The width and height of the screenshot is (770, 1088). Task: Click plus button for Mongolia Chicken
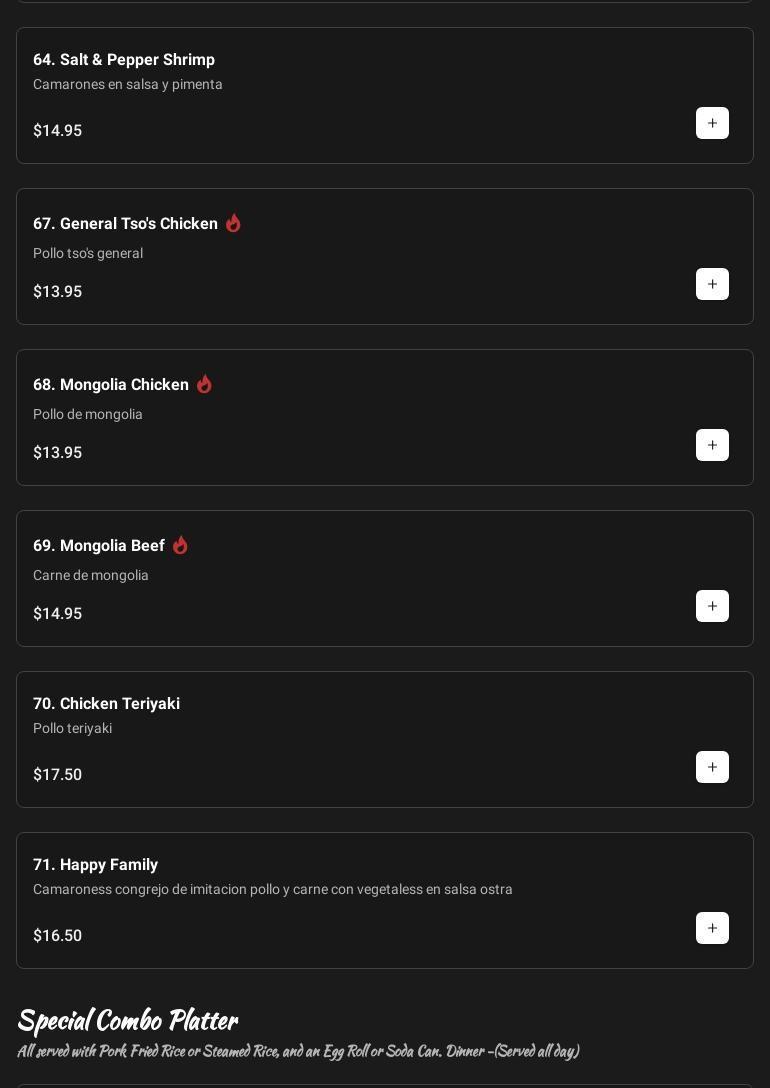point(712,445)
